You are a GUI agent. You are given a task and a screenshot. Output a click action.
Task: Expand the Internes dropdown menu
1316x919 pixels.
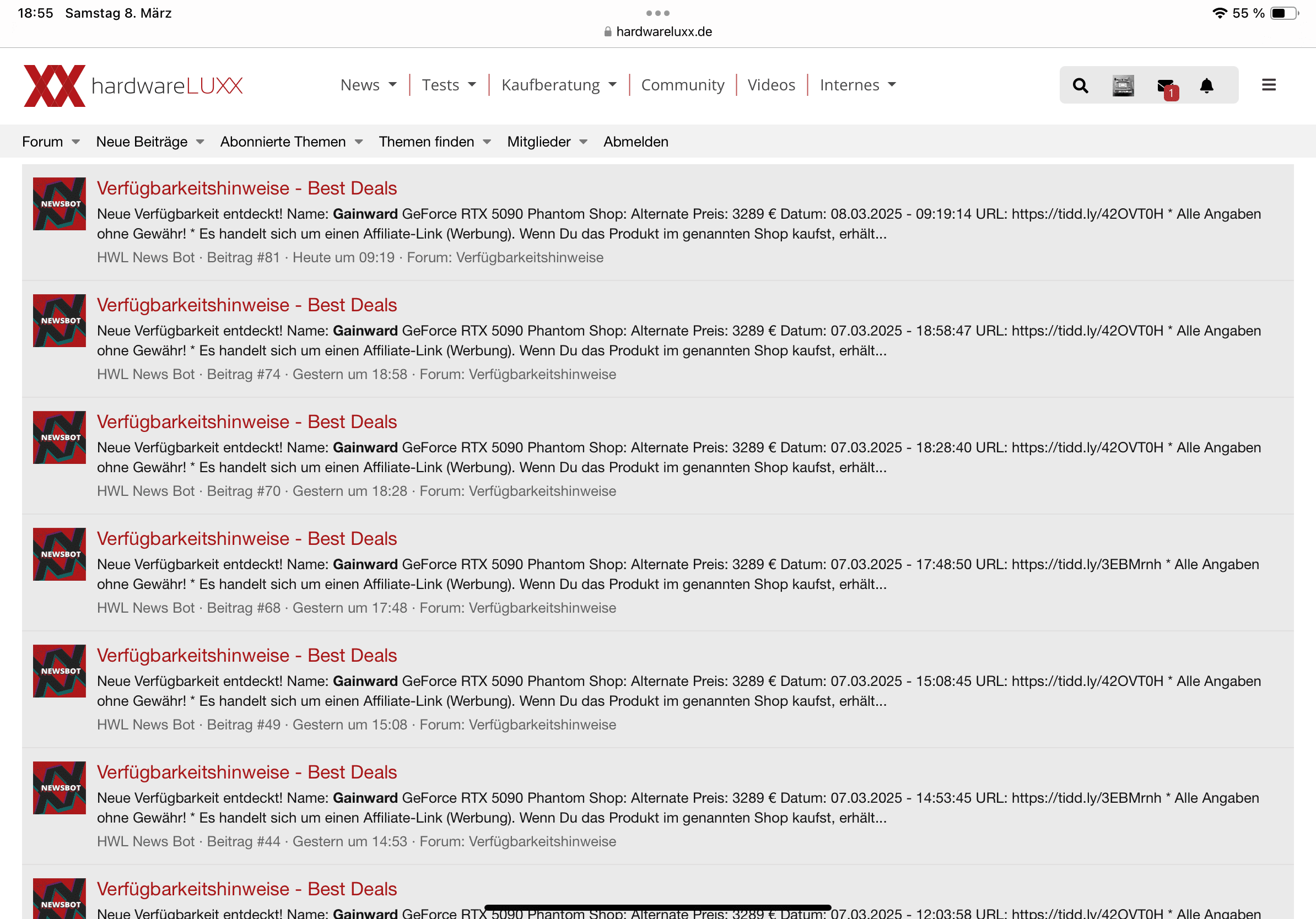point(857,85)
